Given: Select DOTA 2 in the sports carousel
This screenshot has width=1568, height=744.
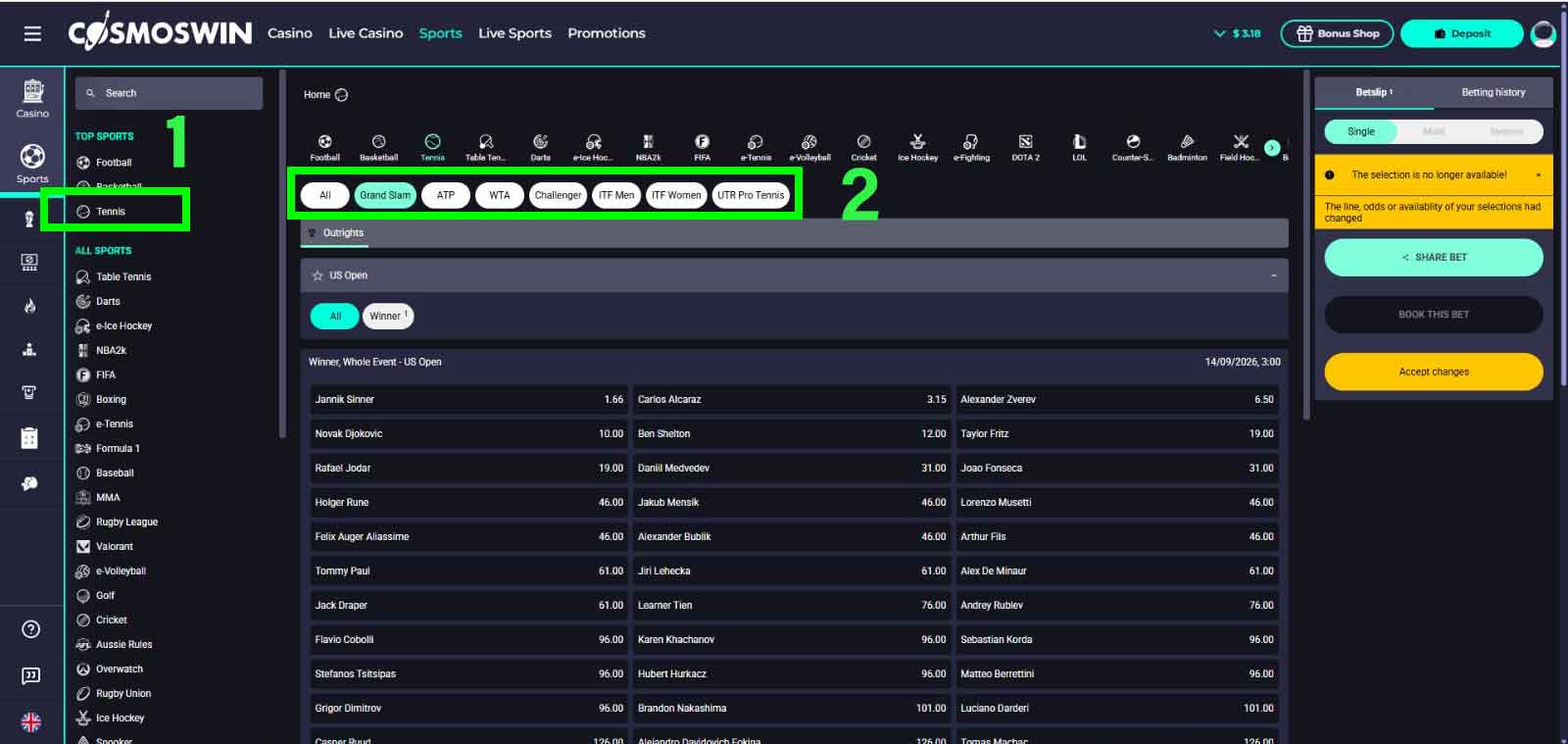Looking at the screenshot, I should pyautogui.click(x=1025, y=147).
